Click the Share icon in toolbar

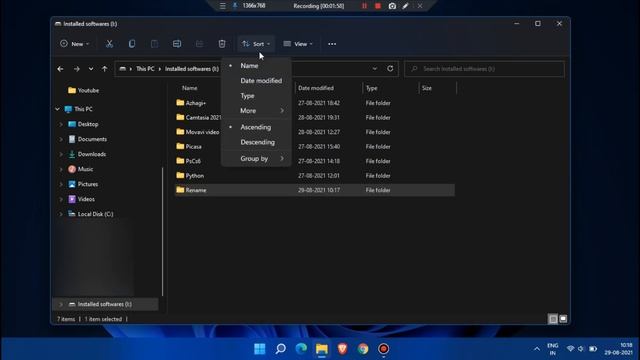pyautogui.click(x=199, y=44)
